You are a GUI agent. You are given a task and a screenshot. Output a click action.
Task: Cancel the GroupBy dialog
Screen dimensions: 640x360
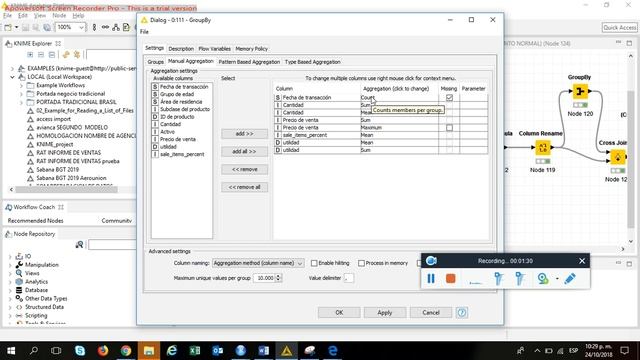pos(431,313)
